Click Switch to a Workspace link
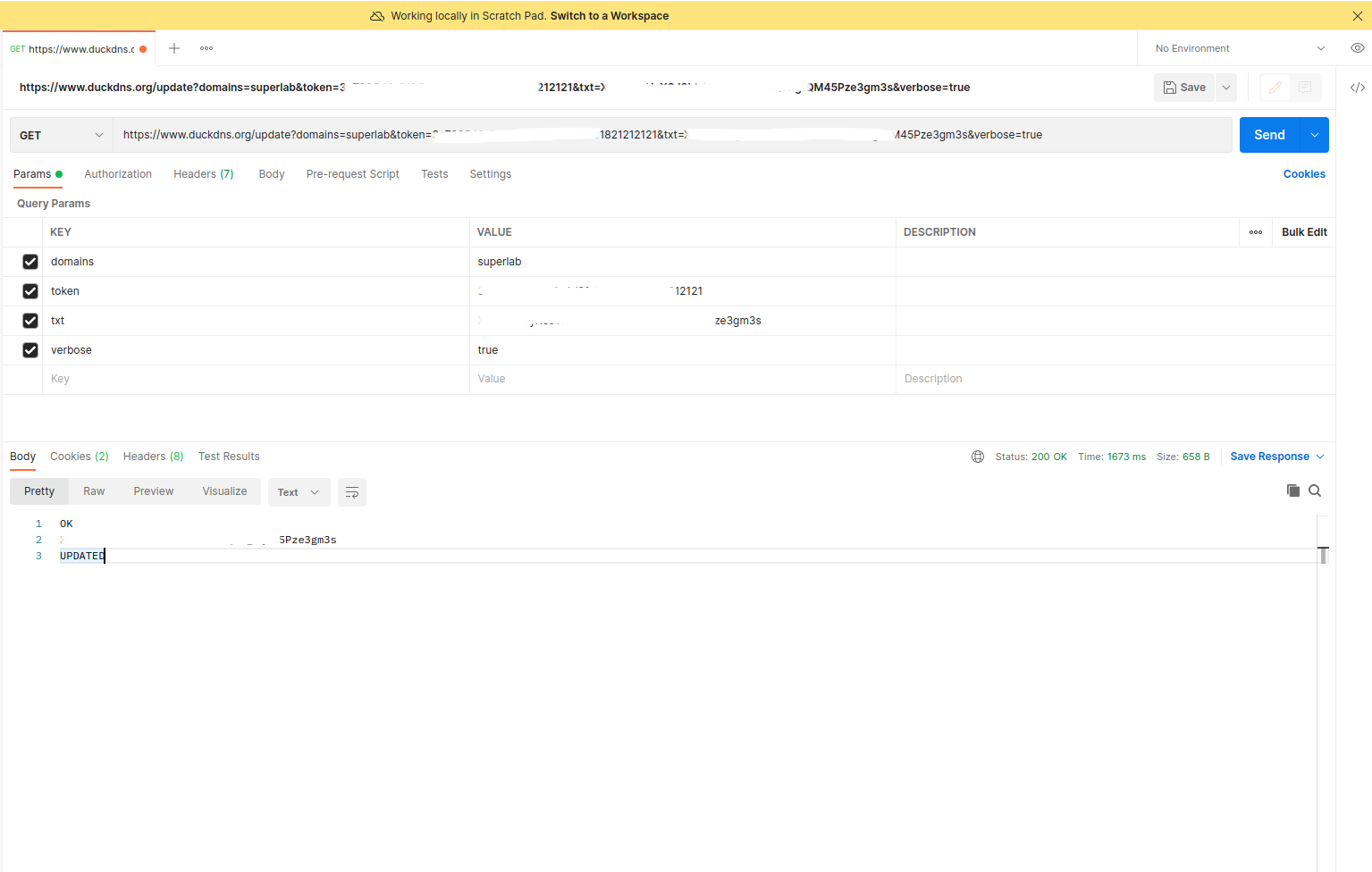 (610, 16)
